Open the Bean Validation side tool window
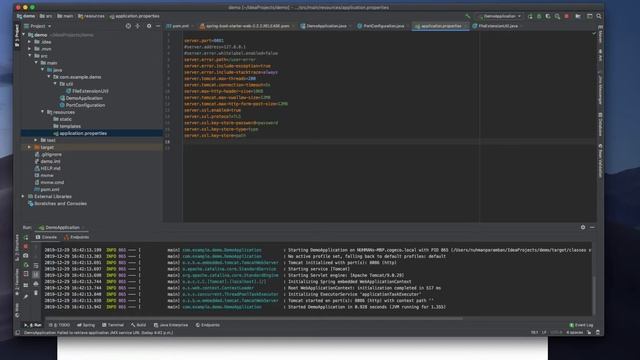Image resolution: width=640 pixels, height=360 pixels. coord(600,160)
